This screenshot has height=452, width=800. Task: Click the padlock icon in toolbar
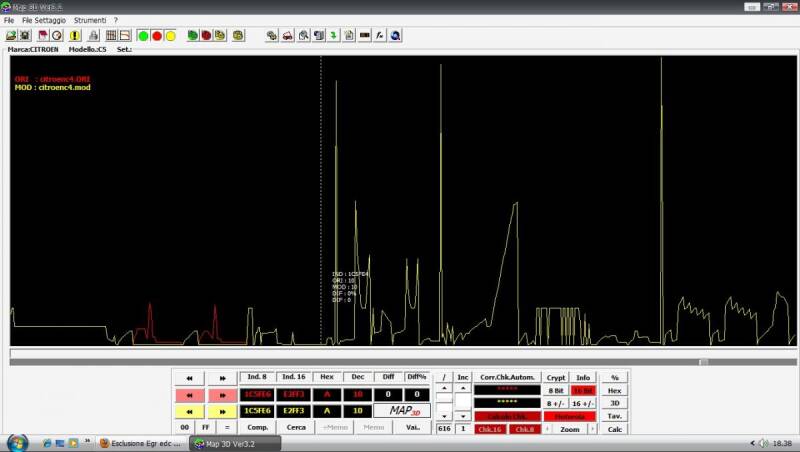[93, 36]
